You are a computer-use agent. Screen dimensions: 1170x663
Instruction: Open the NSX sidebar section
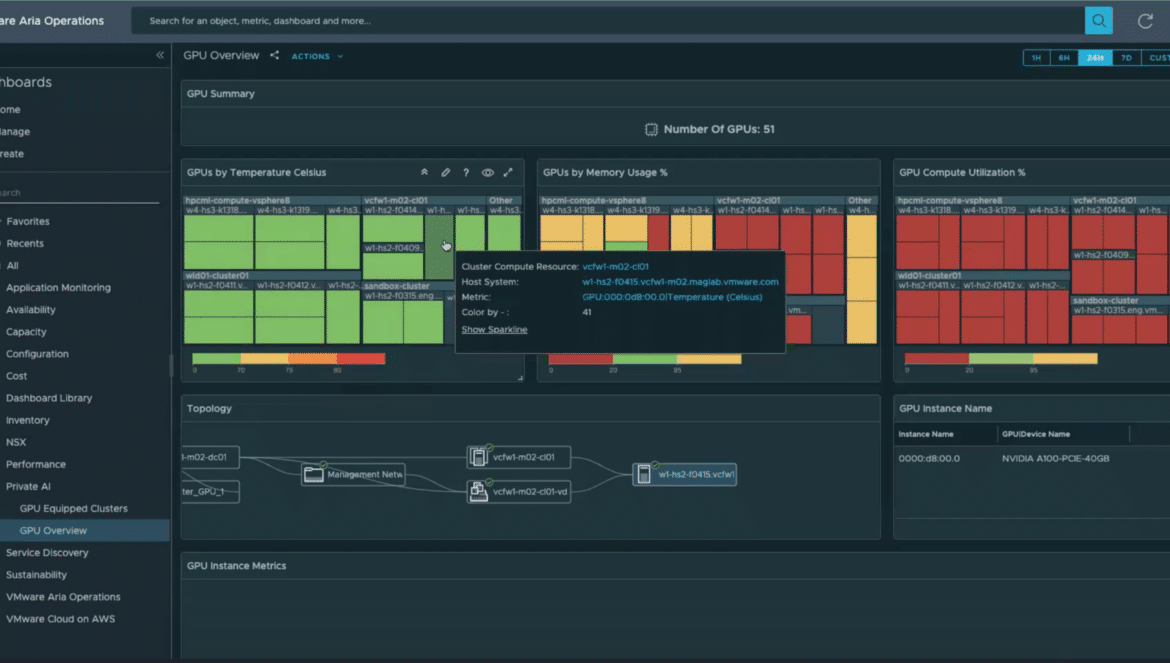[16, 442]
